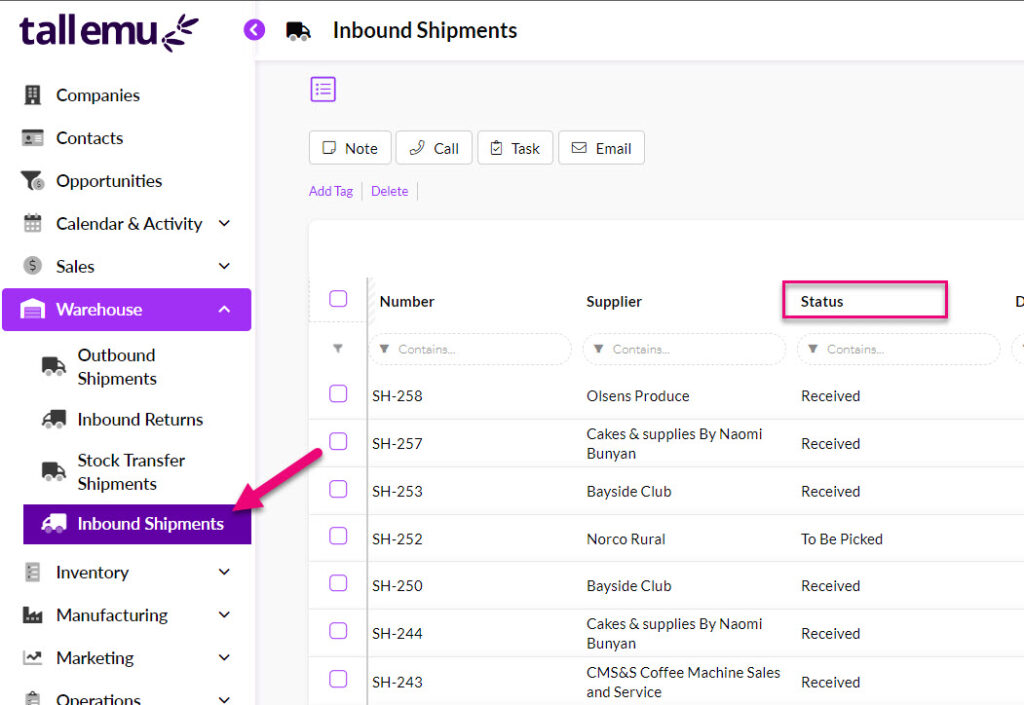The width and height of the screenshot is (1024, 705).
Task: Click the Call button
Action: click(x=434, y=148)
